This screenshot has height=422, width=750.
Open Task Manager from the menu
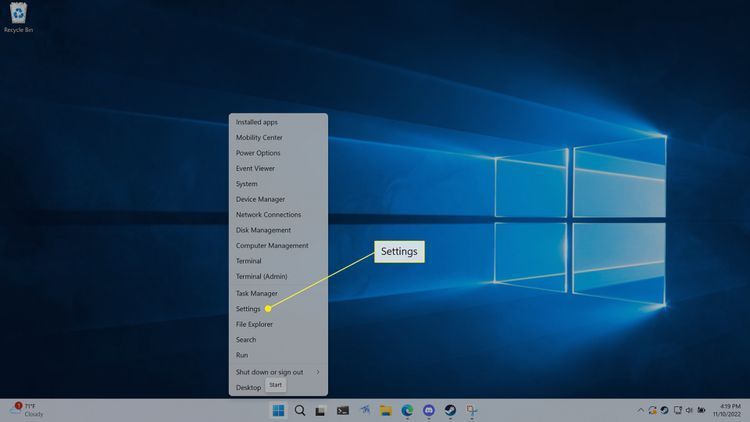tap(257, 293)
